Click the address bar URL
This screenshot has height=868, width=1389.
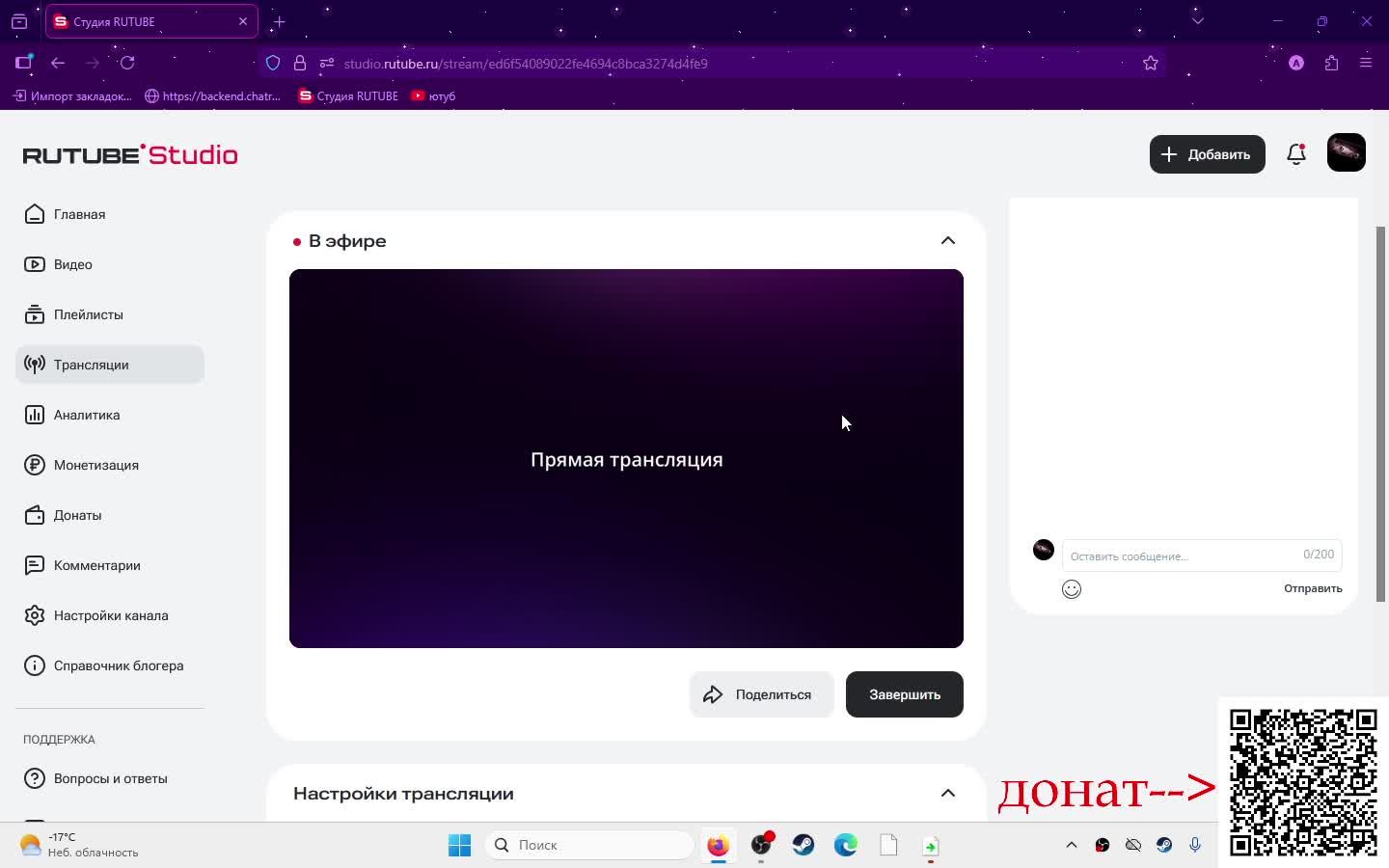pyautogui.click(x=526, y=64)
